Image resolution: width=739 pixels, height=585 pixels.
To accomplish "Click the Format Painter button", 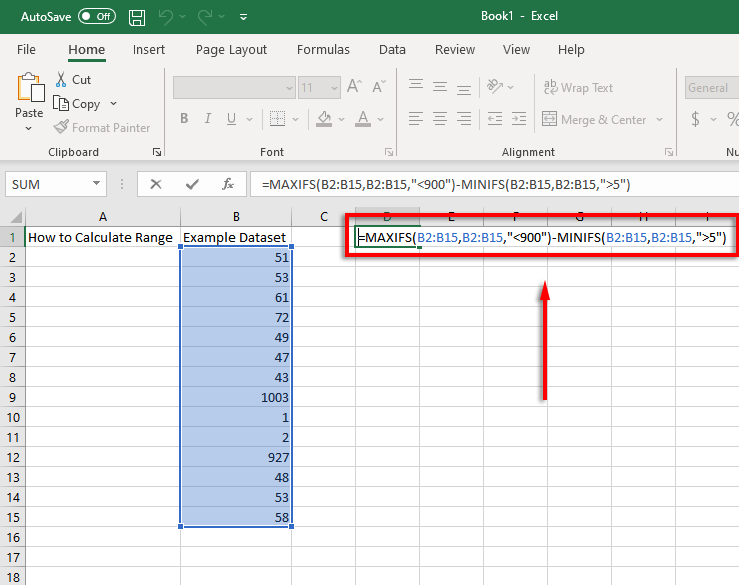I will 102,128.
